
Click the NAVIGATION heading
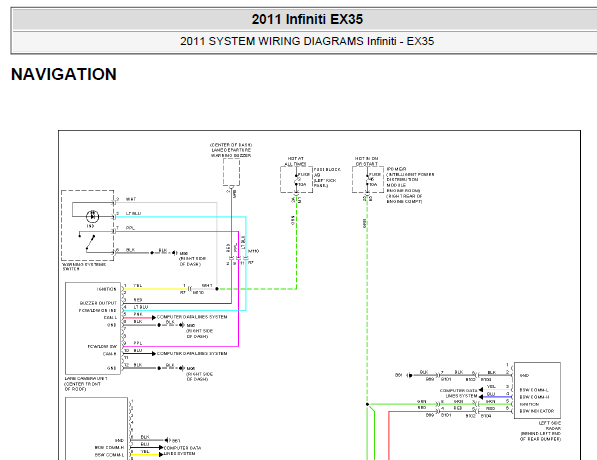pos(64,74)
